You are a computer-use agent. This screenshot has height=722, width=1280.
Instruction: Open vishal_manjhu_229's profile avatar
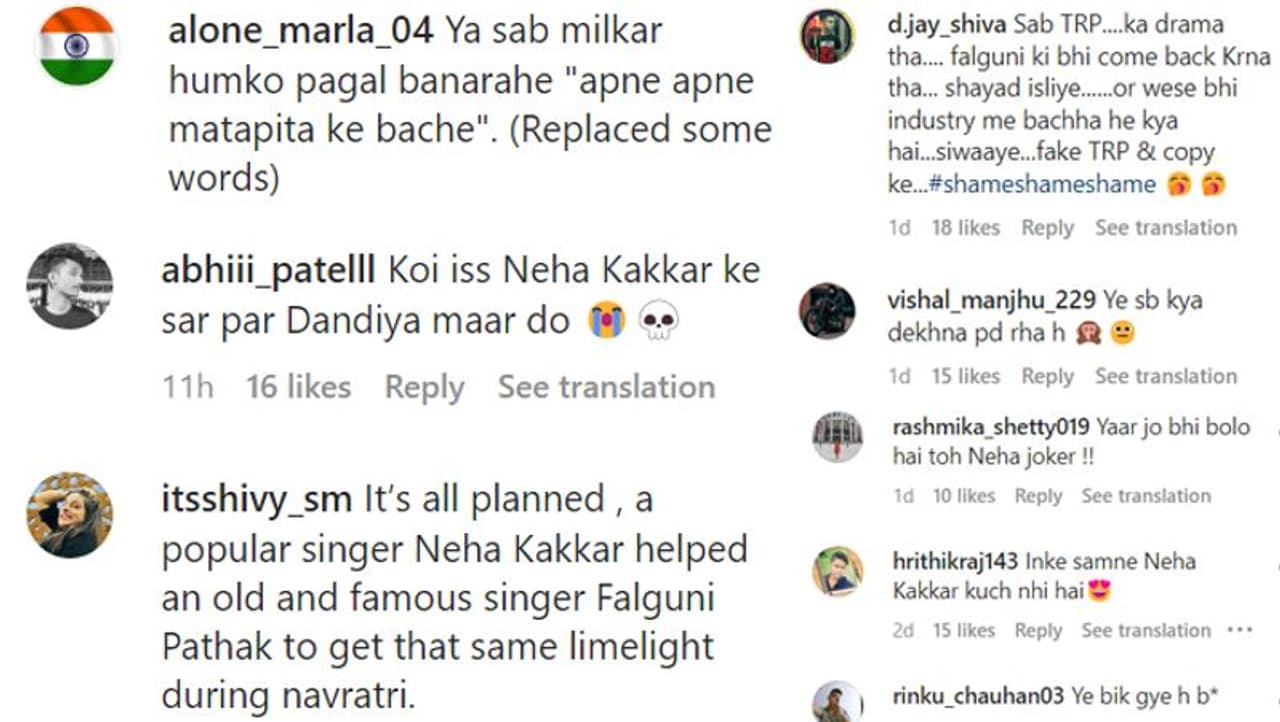pyautogui.click(x=827, y=311)
